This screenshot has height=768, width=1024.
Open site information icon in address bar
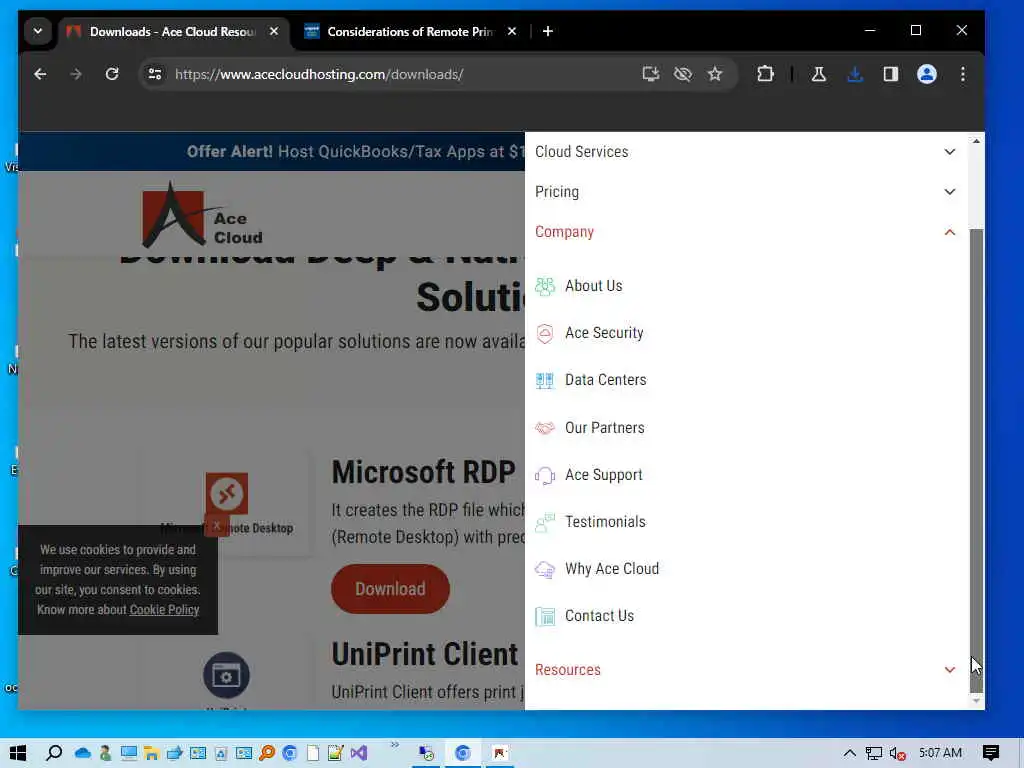(155, 74)
